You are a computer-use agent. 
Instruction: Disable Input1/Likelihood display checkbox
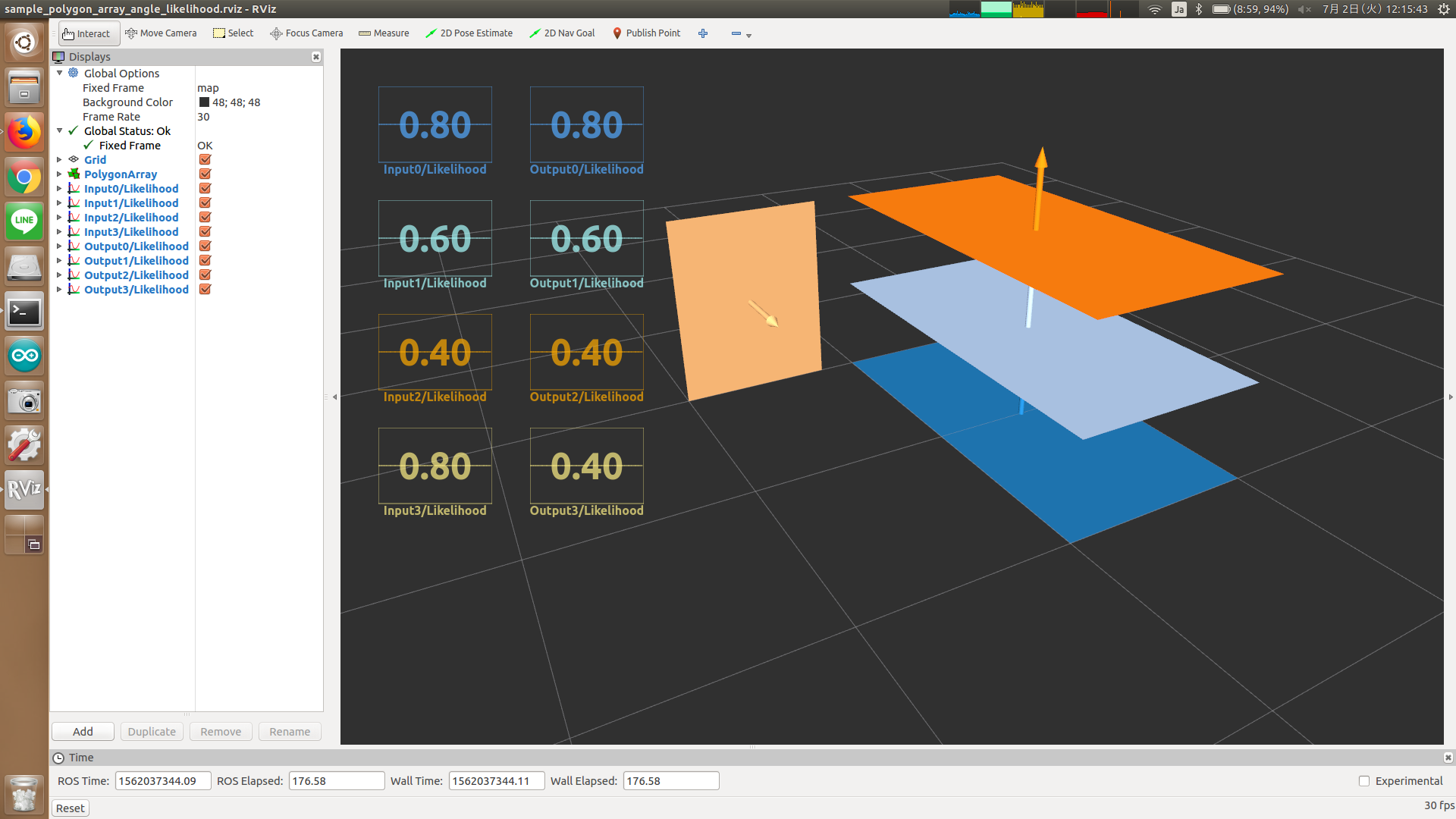pyautogui.click(x=205, y=202)
